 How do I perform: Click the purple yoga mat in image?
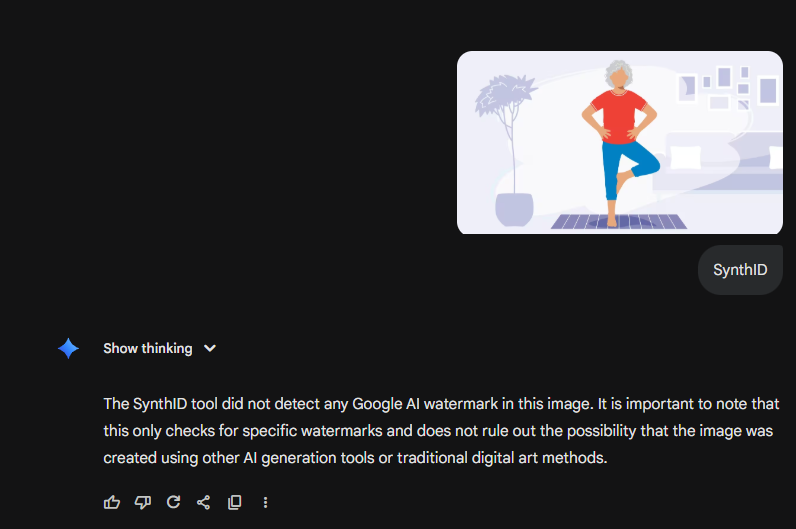click(620, 222)
